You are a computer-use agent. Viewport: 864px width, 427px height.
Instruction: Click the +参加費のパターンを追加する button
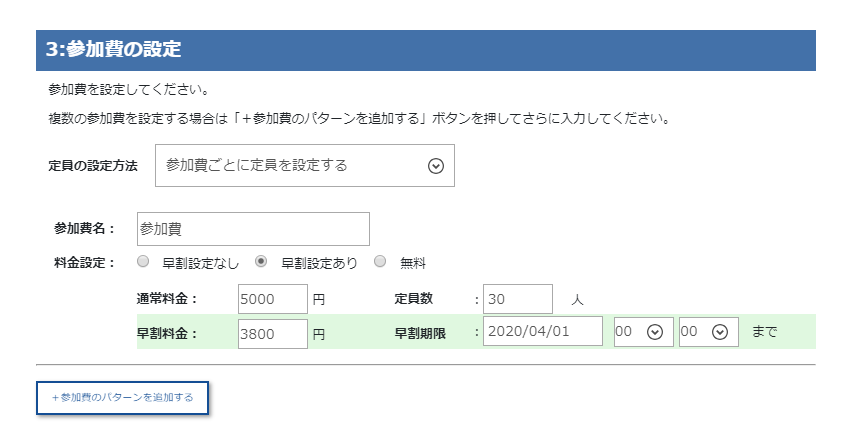[122, 398]
